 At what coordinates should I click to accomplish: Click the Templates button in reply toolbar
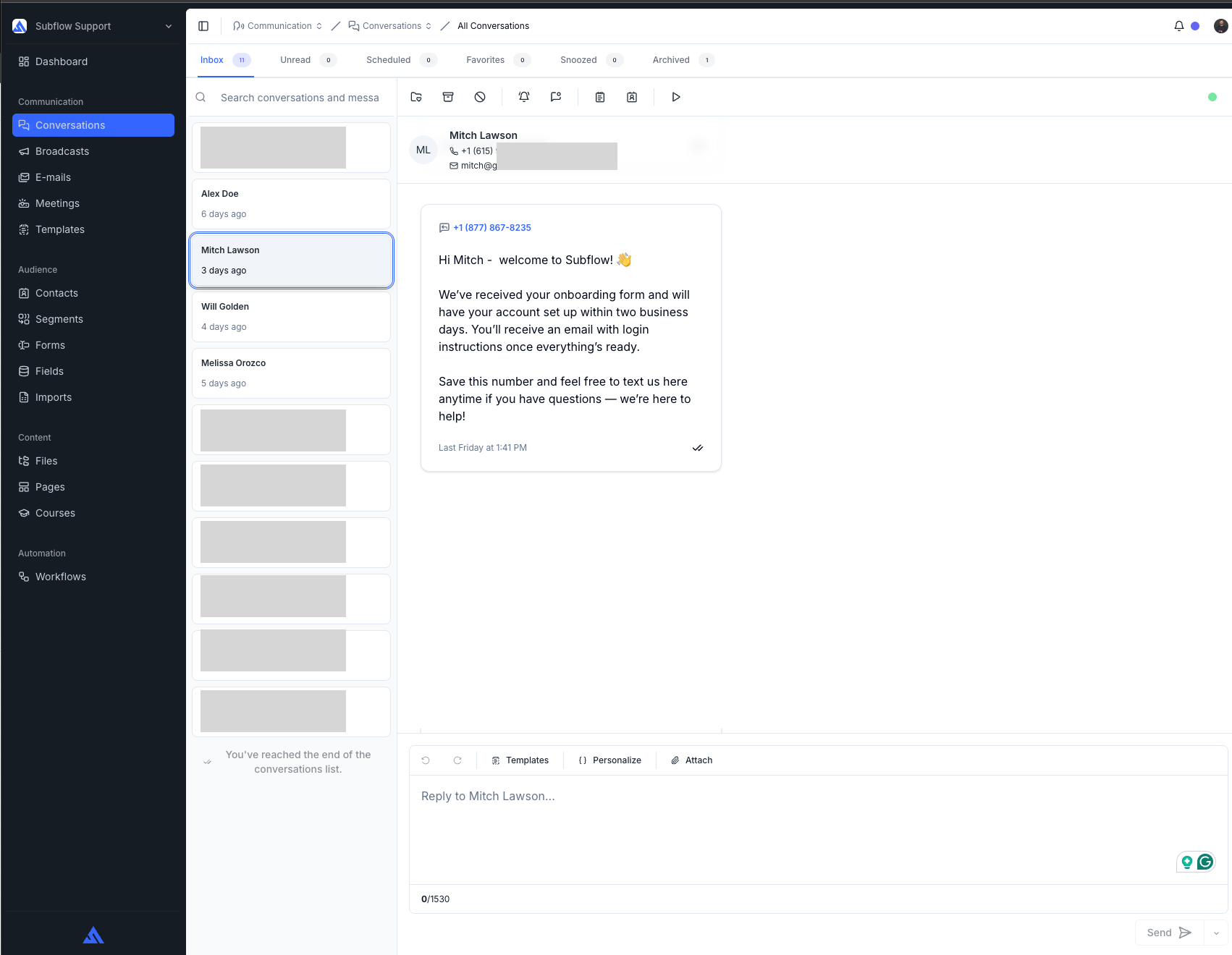click(x=520, y=760)
